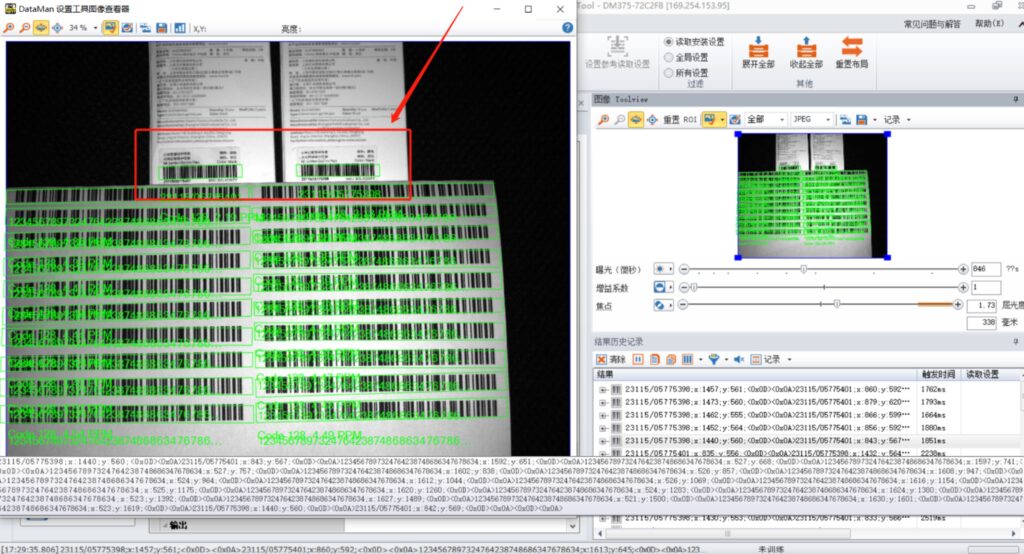Click gain value field showing 1
This screenshot has height=554, width=1024.
pyautogui.click(x=985, y=287)
